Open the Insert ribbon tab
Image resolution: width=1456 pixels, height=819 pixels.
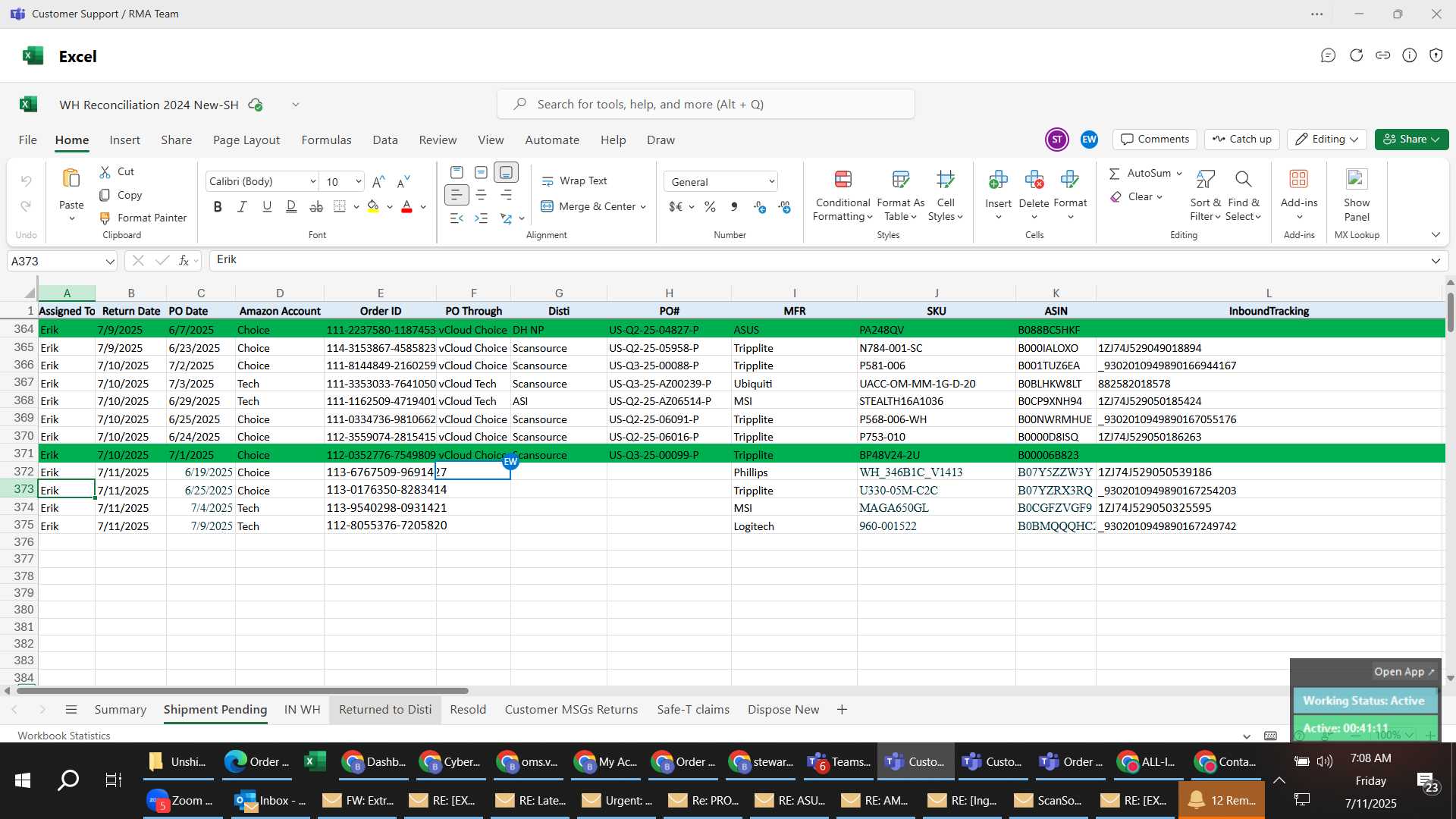(124, 140)
